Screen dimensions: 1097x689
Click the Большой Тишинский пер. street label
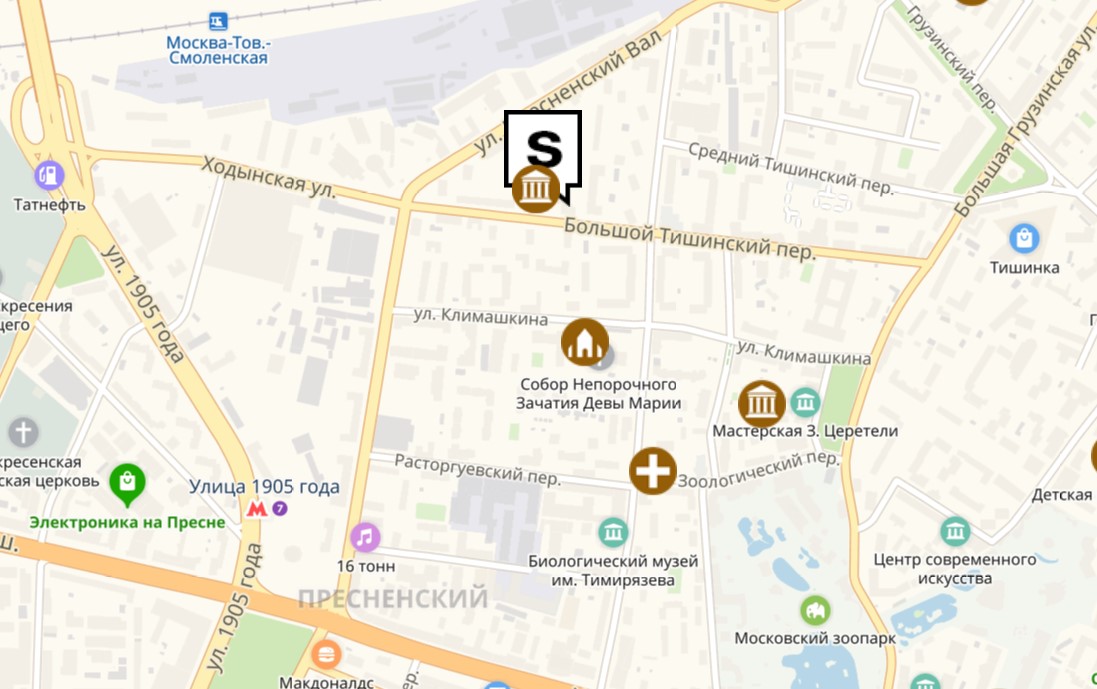click(689, 239)
